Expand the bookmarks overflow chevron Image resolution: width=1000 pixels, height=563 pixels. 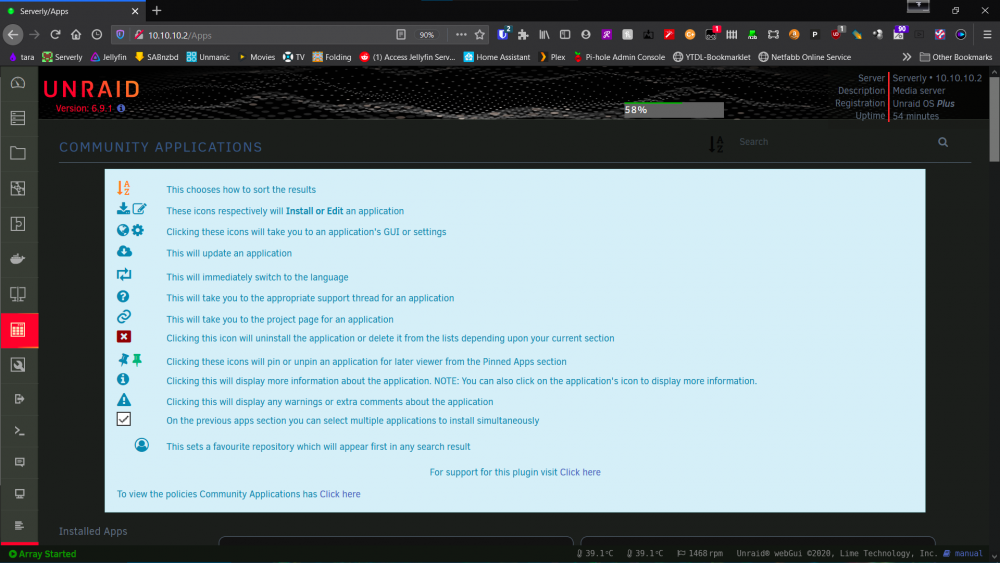(x=906, y=57)
